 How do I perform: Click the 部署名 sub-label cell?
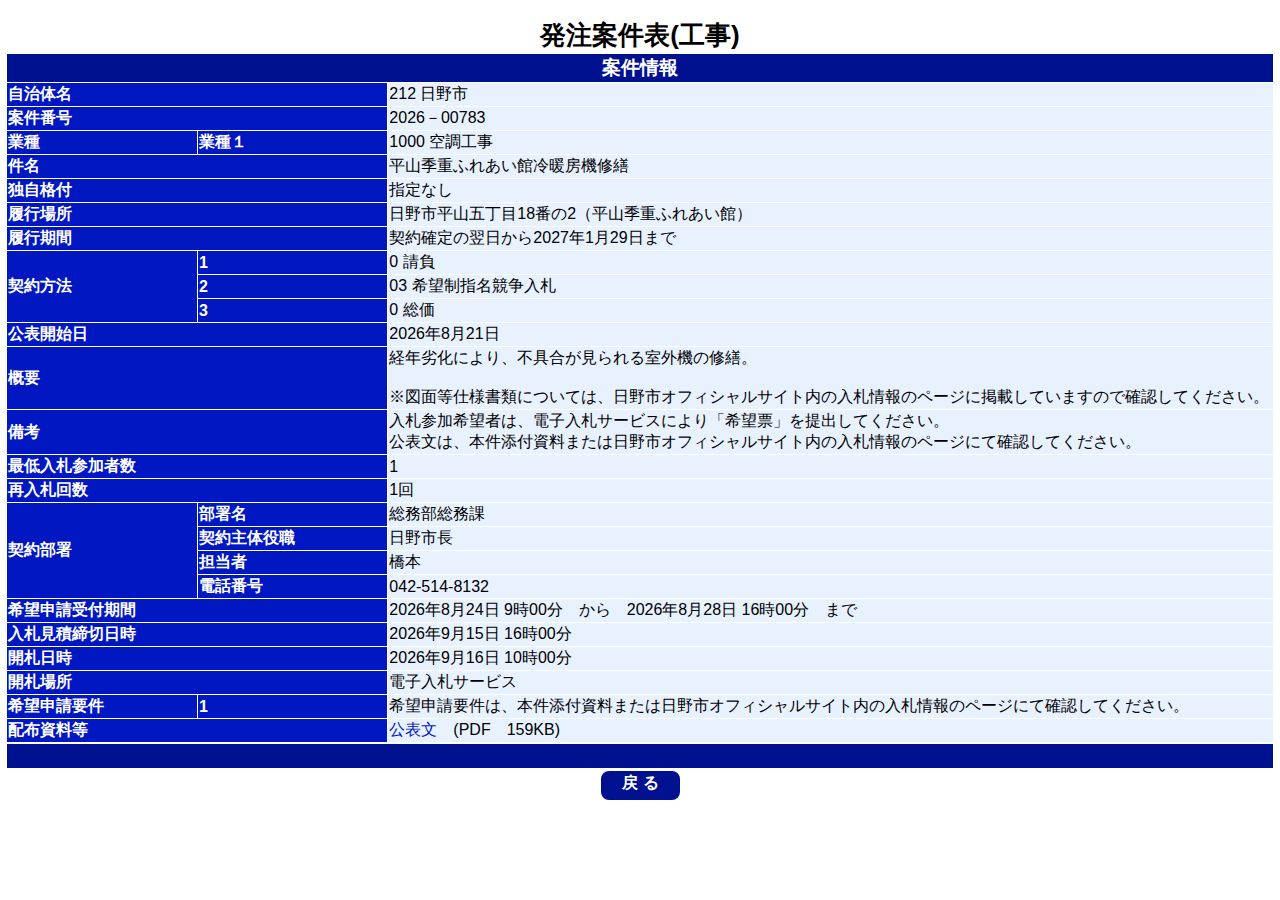pos(291,514)
